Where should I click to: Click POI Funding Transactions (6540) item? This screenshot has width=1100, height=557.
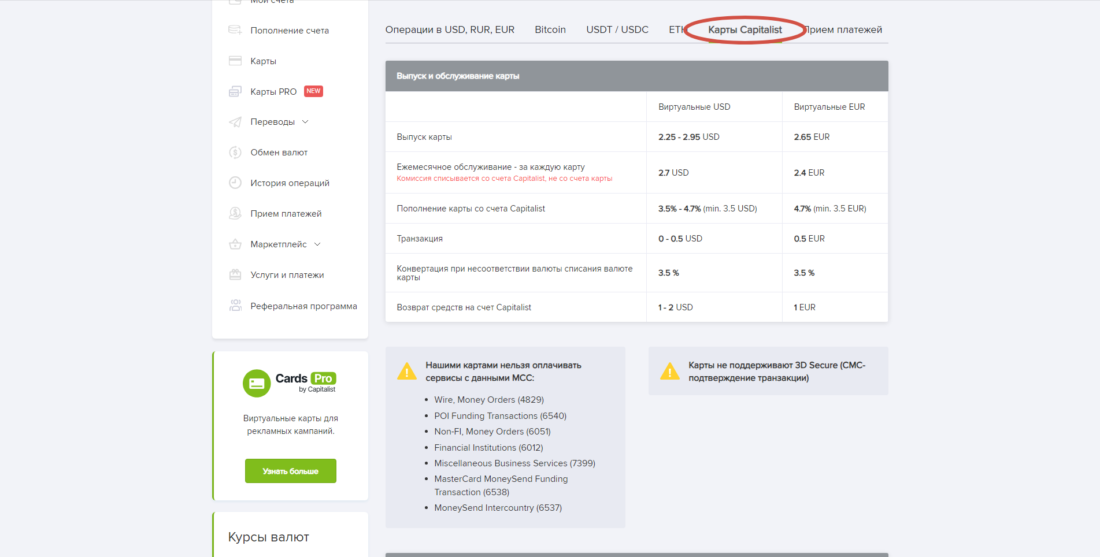pyautogui.click(x=500, y=415)
